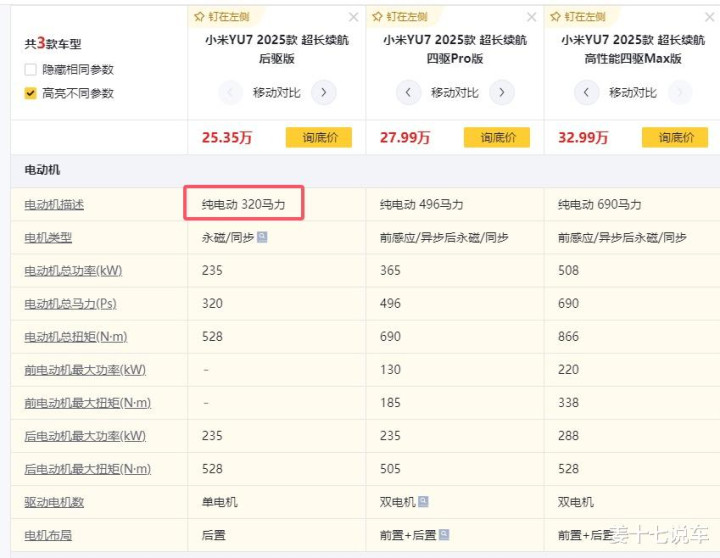Open the 电动机总功率(kW) parameter link

(x=73, y=271)
